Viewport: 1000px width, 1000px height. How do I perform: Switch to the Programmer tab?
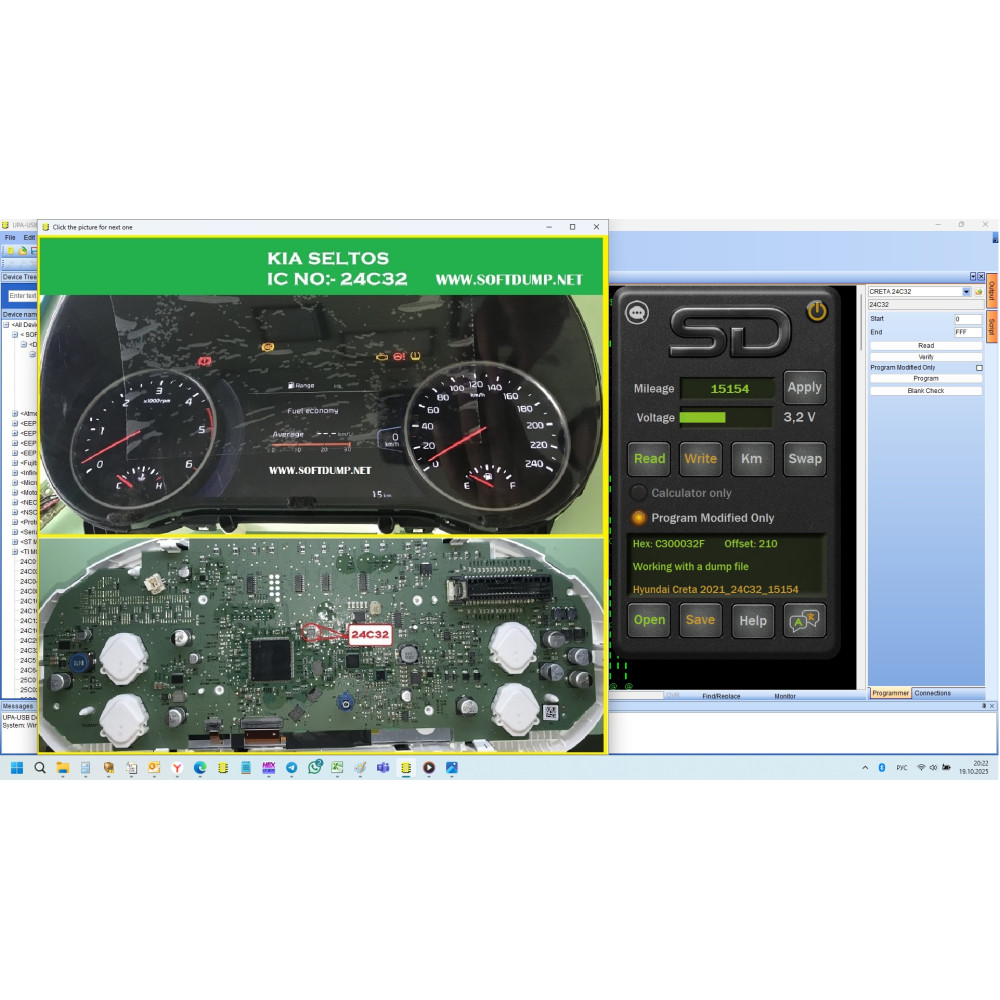(890, 693)
